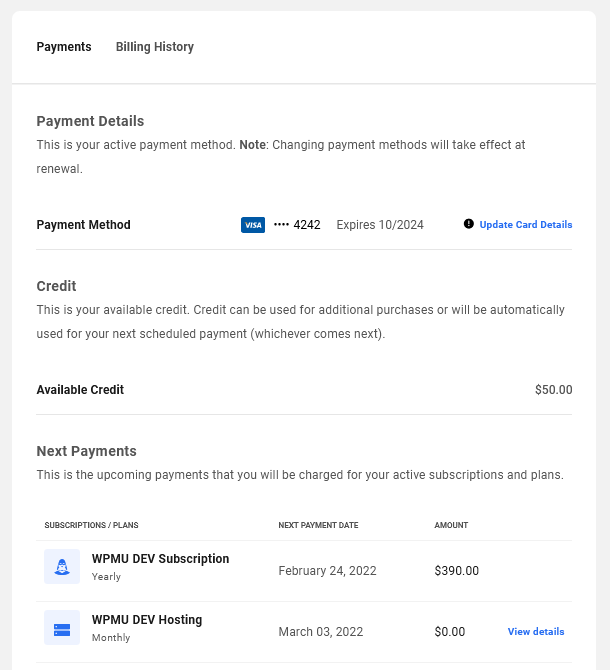The image size is (610, 670).
Task: Click the Expires 10/2024 text
Action: tap(380, 225)
